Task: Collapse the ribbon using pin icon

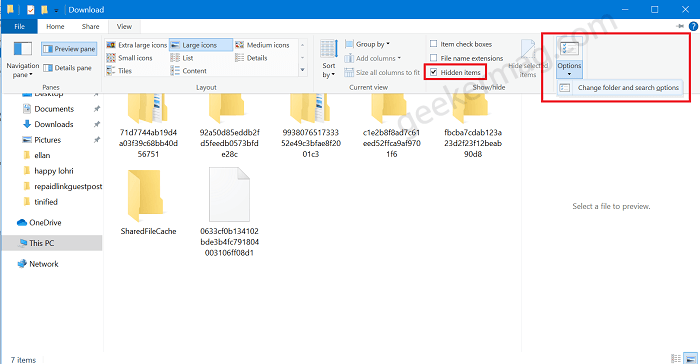Action: tap(680, 26)
